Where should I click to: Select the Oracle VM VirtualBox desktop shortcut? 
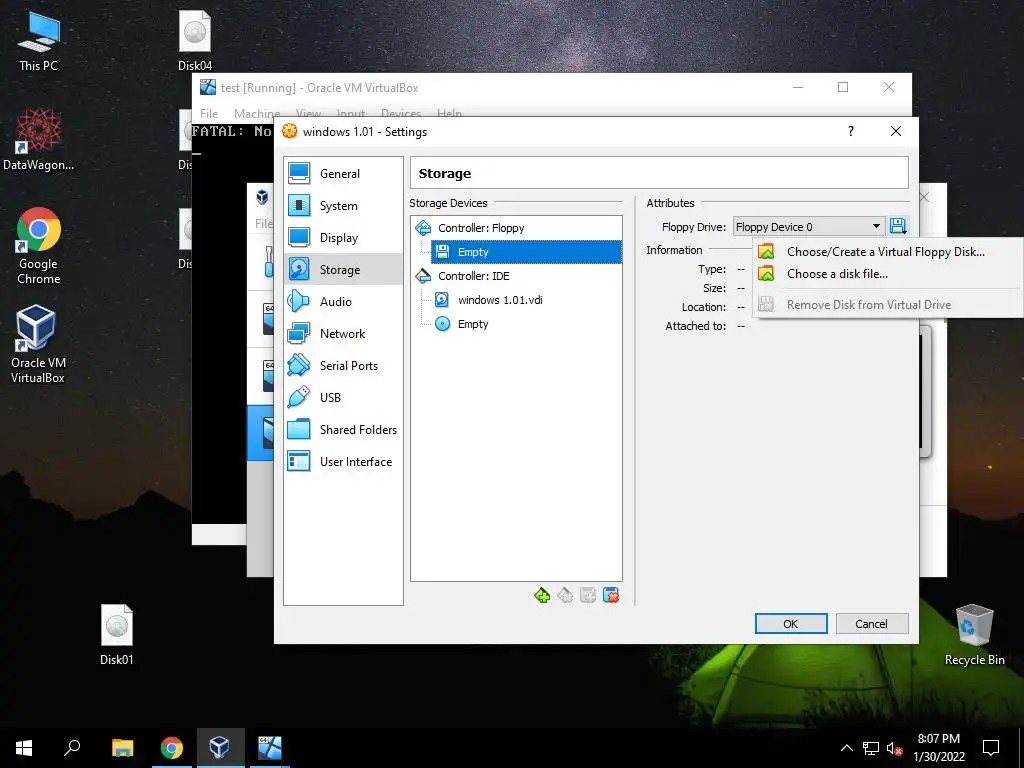(x=37, y=344)
